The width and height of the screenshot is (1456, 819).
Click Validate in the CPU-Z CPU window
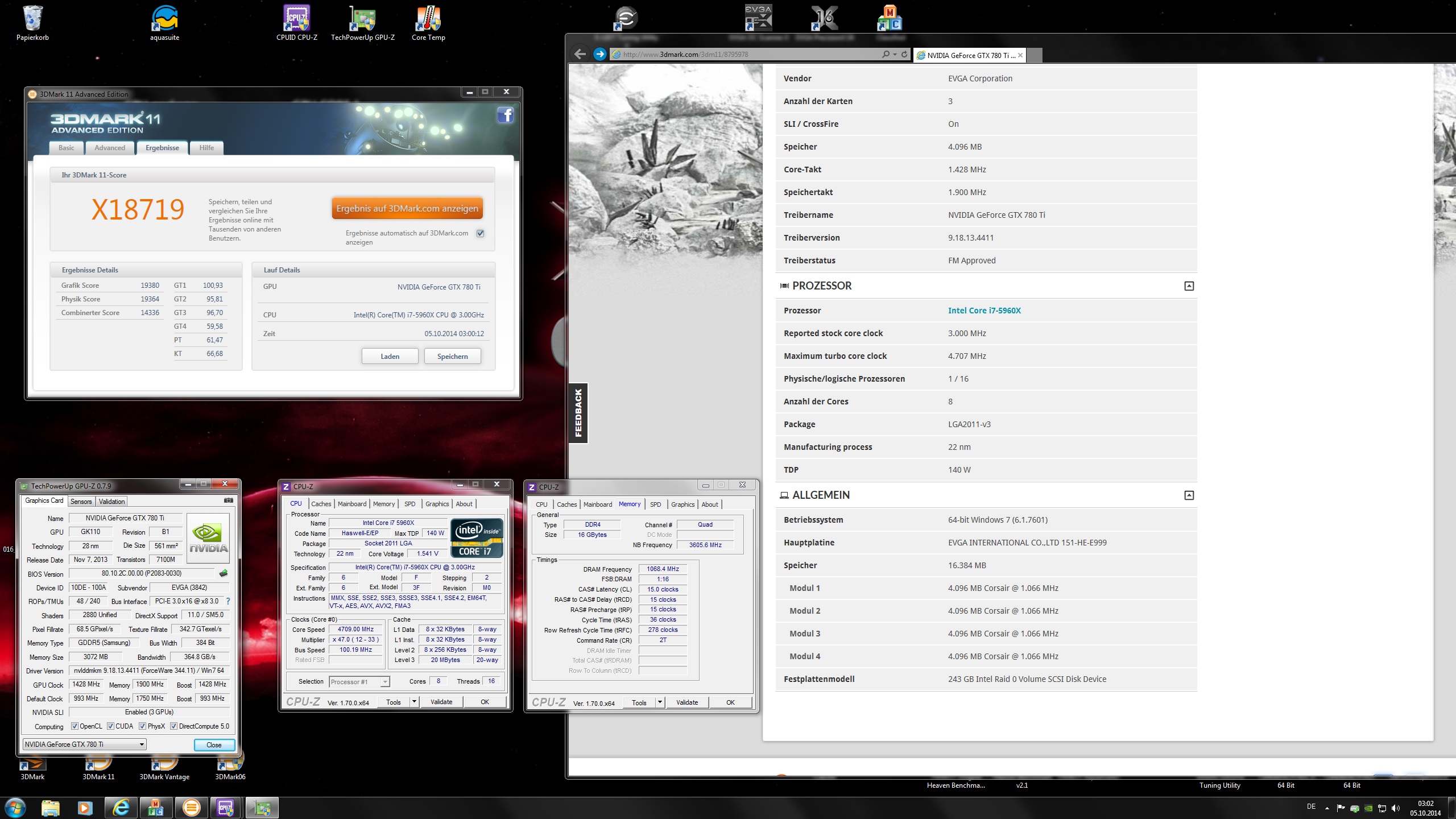pos(441,702)
